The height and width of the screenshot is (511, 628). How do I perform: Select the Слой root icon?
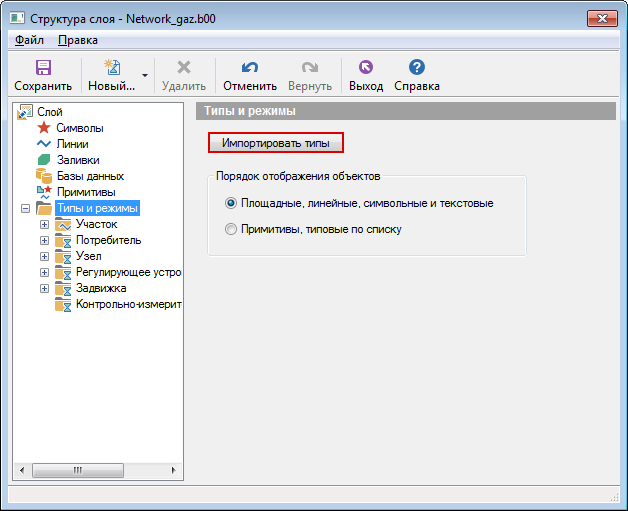pos(25,112)
